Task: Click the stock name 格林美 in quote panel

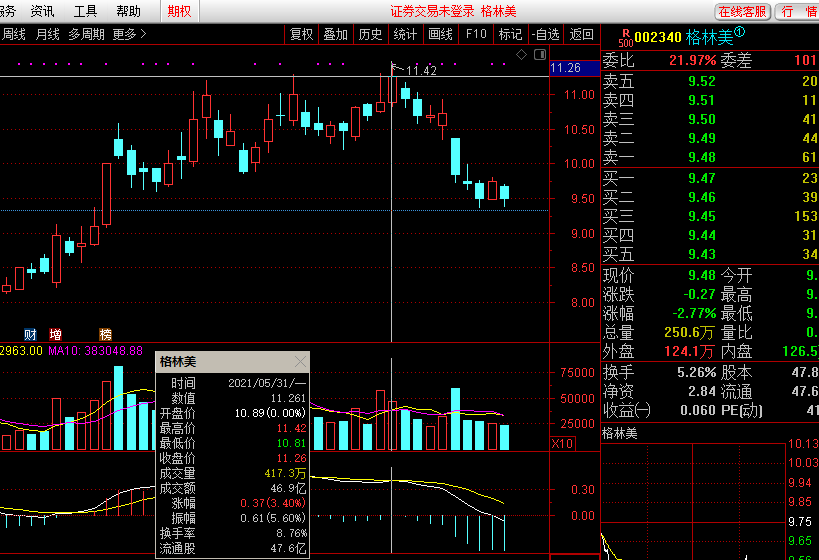Action: pos(709,38)
